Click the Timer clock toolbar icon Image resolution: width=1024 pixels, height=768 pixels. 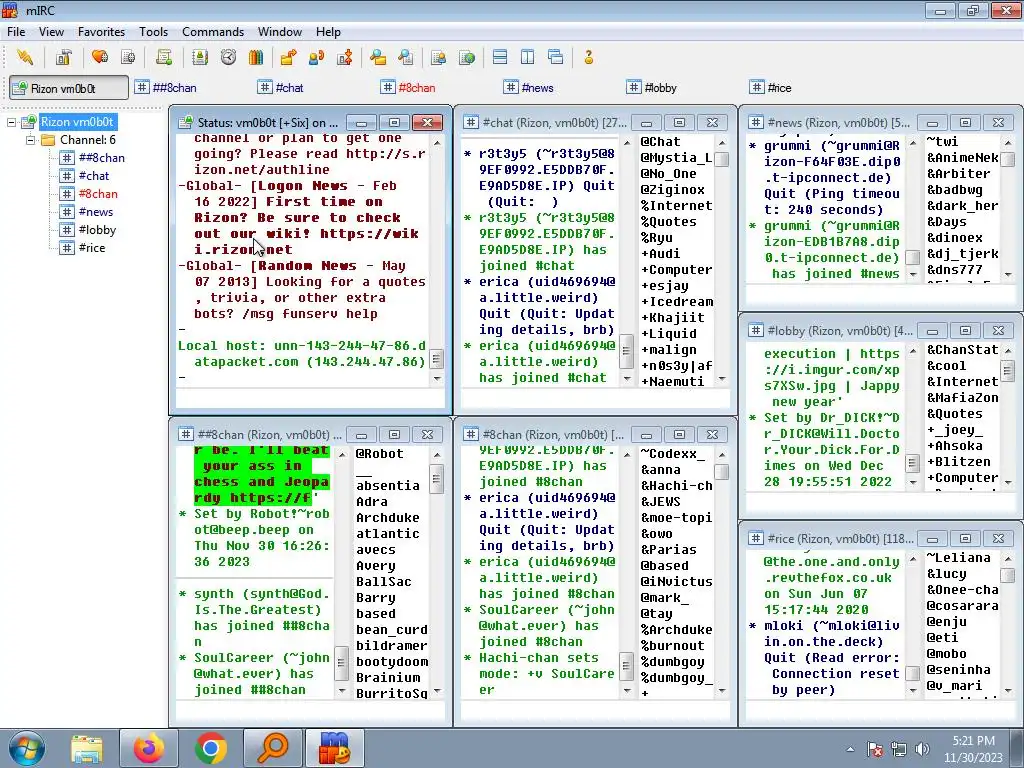[x=228, y=57]
